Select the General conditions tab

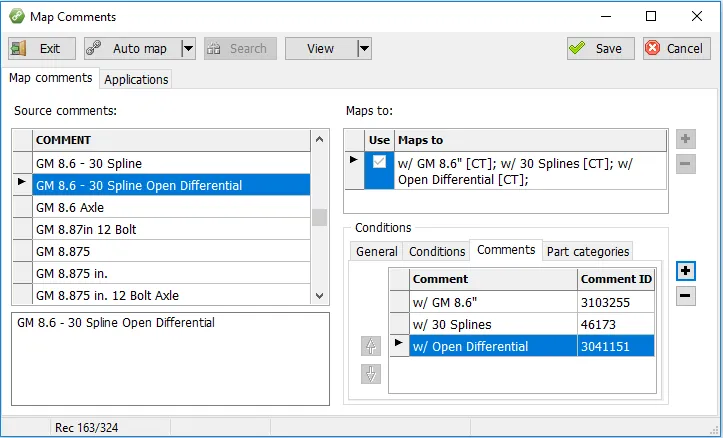377,251
